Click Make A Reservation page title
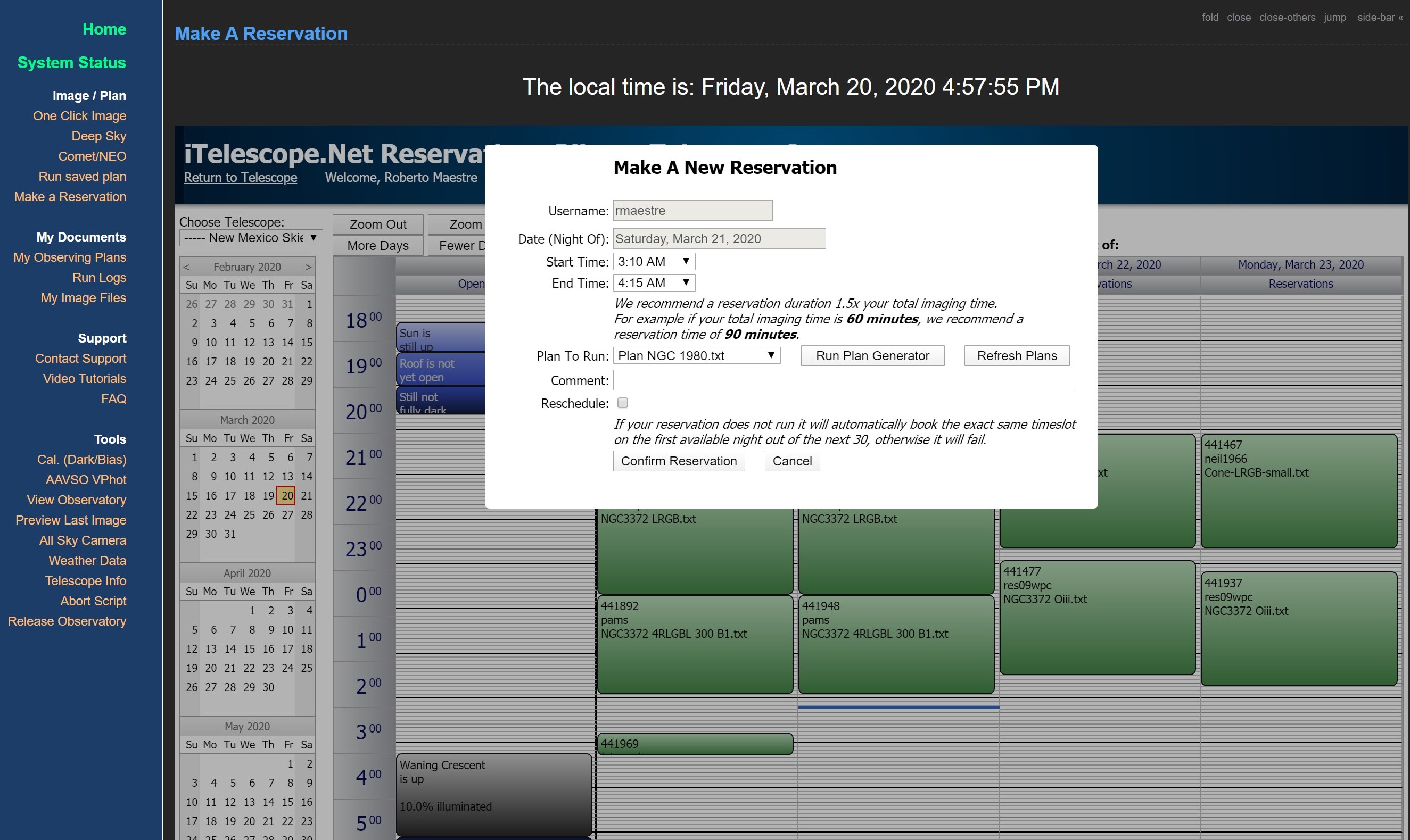Viewport: 1410px width, 840px height. click(x=261, y=34)
